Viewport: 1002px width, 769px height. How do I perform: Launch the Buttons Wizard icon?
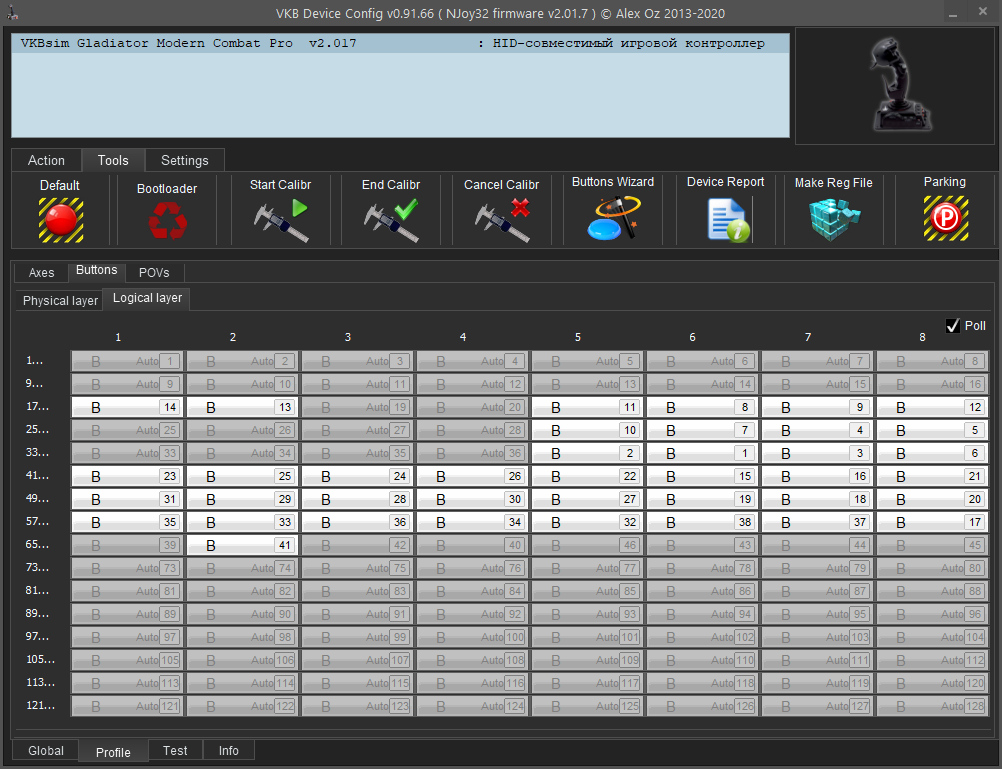613,218
